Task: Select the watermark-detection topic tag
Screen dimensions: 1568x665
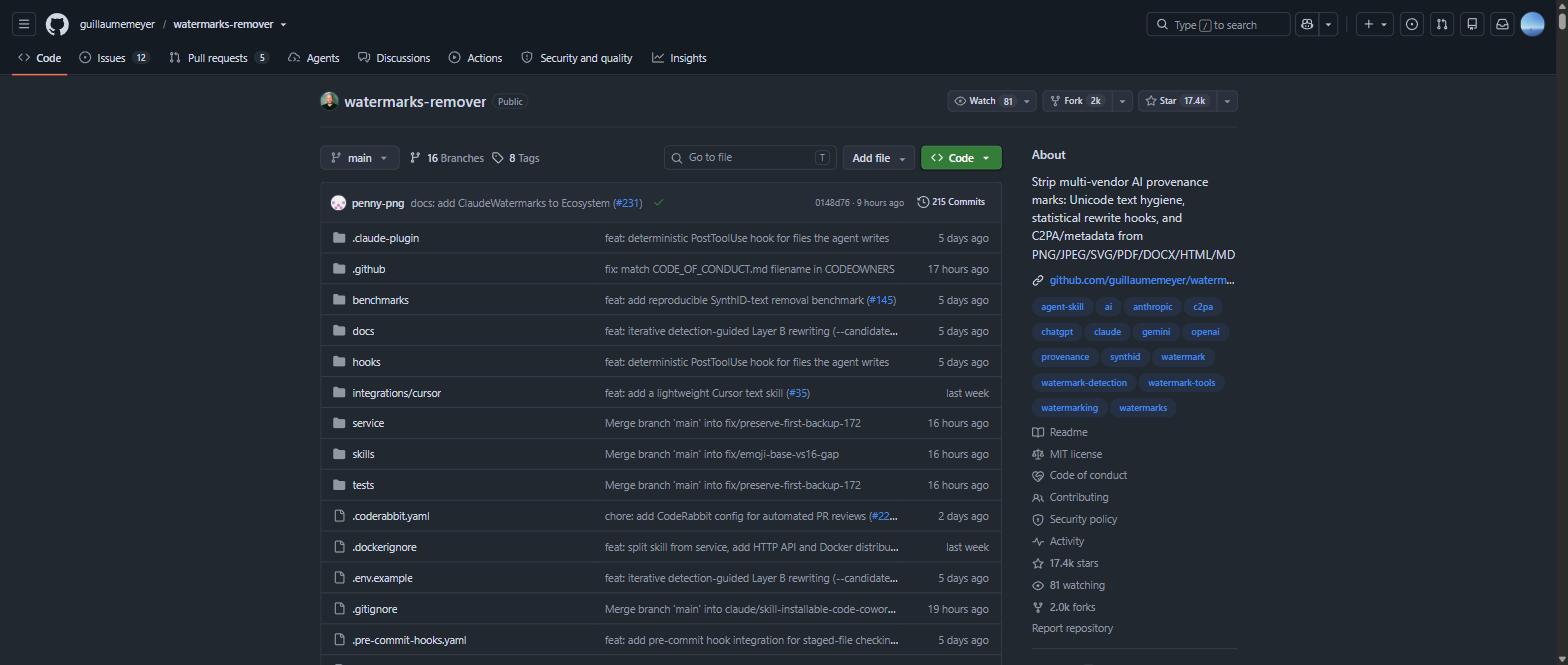Action: 1084,383
